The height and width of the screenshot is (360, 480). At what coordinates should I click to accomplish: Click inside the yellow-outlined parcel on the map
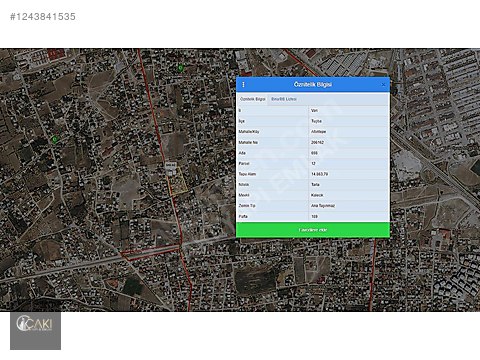click(x=178, y=182)
